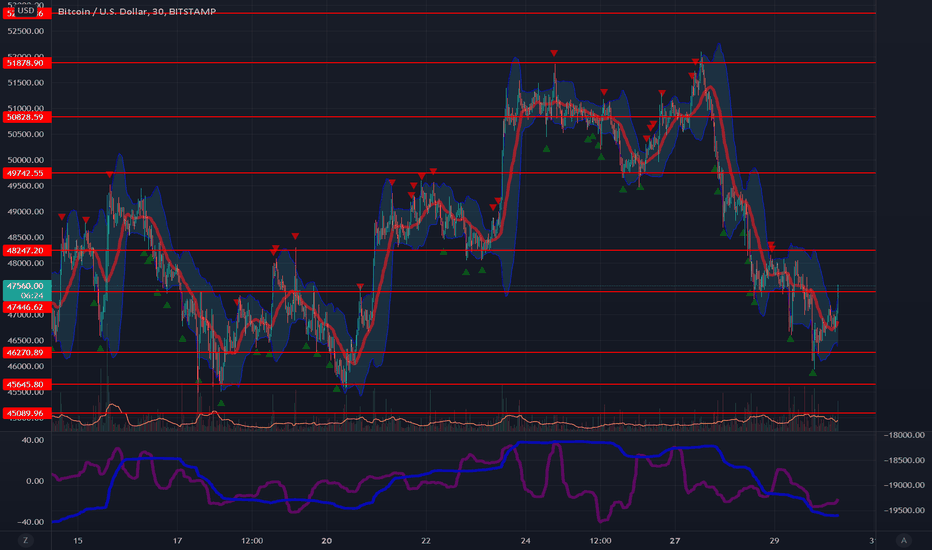This screenshot has height=550, width=932.
Task: Click the 51500.00 price axis value
Action: point(26,83)
